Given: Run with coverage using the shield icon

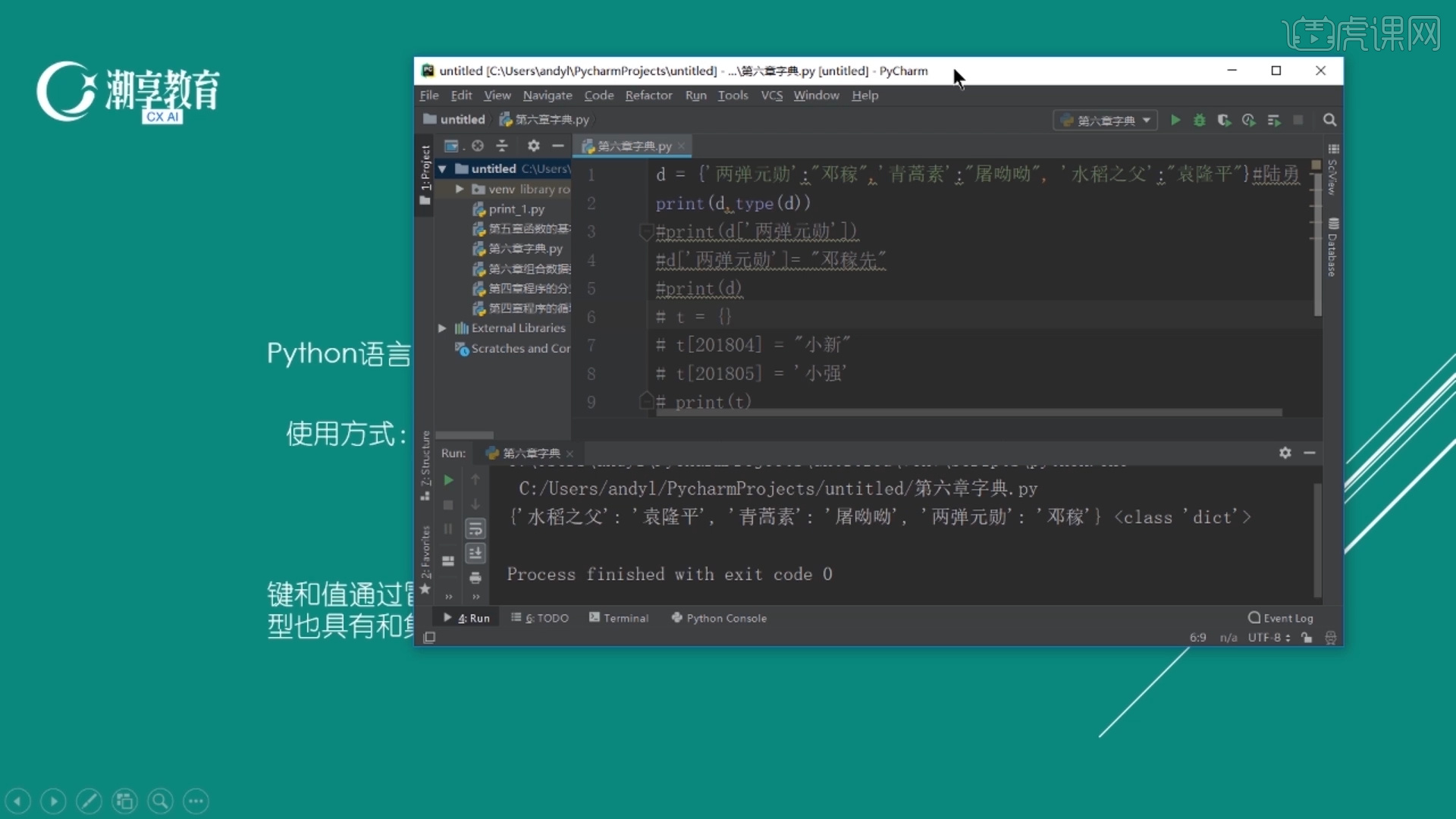Looking at the screenshot, I should pos(1224,120).
